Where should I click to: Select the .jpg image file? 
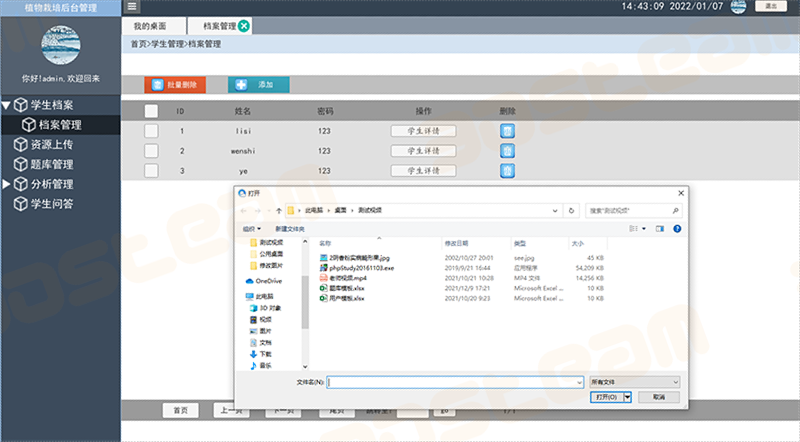coord(355,258)
